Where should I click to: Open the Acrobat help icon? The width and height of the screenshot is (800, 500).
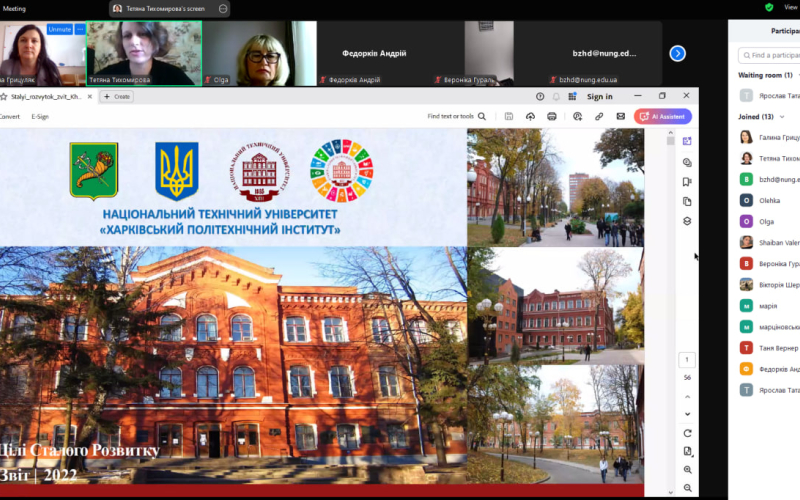(540, 96)
